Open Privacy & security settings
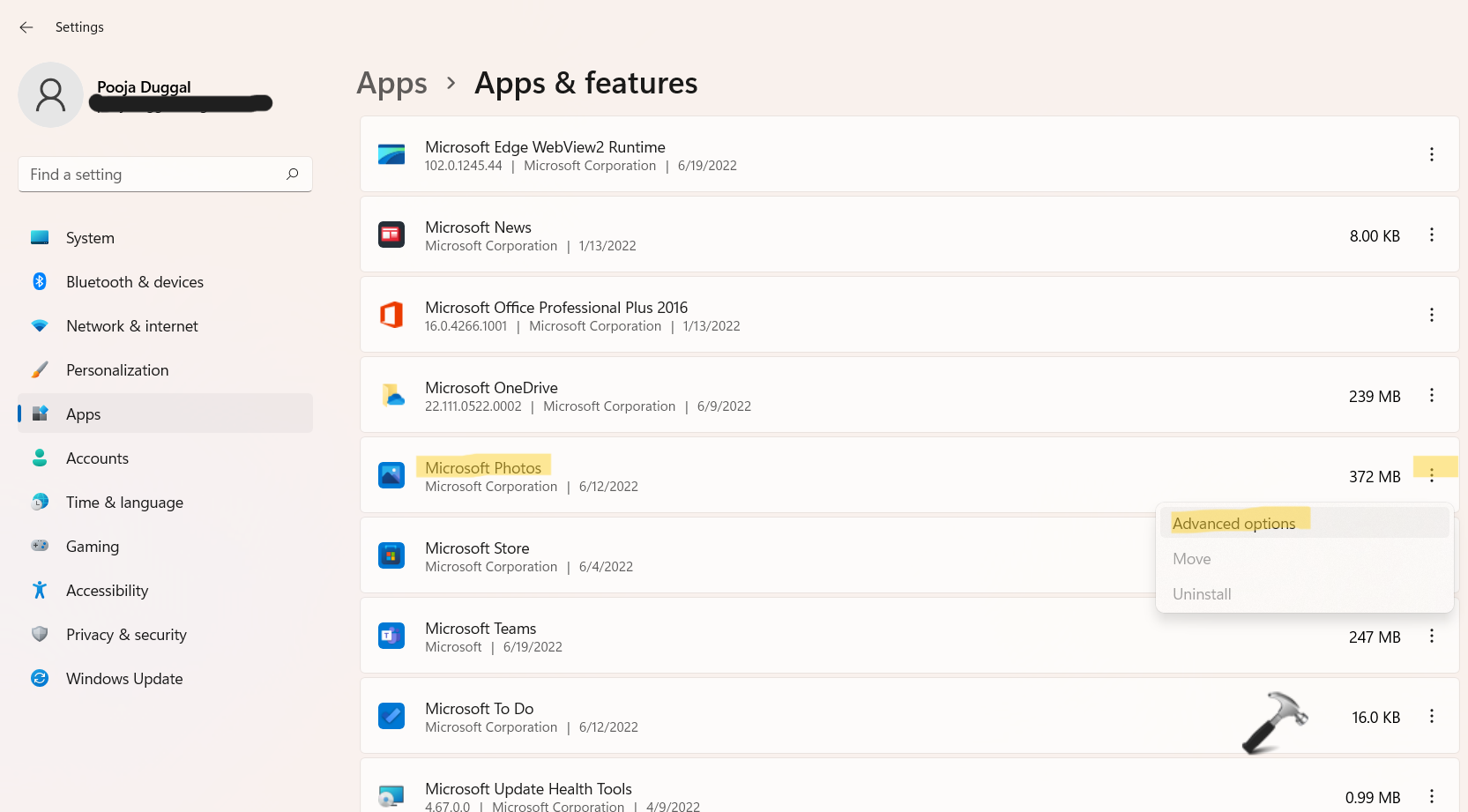 click(126, 634)
